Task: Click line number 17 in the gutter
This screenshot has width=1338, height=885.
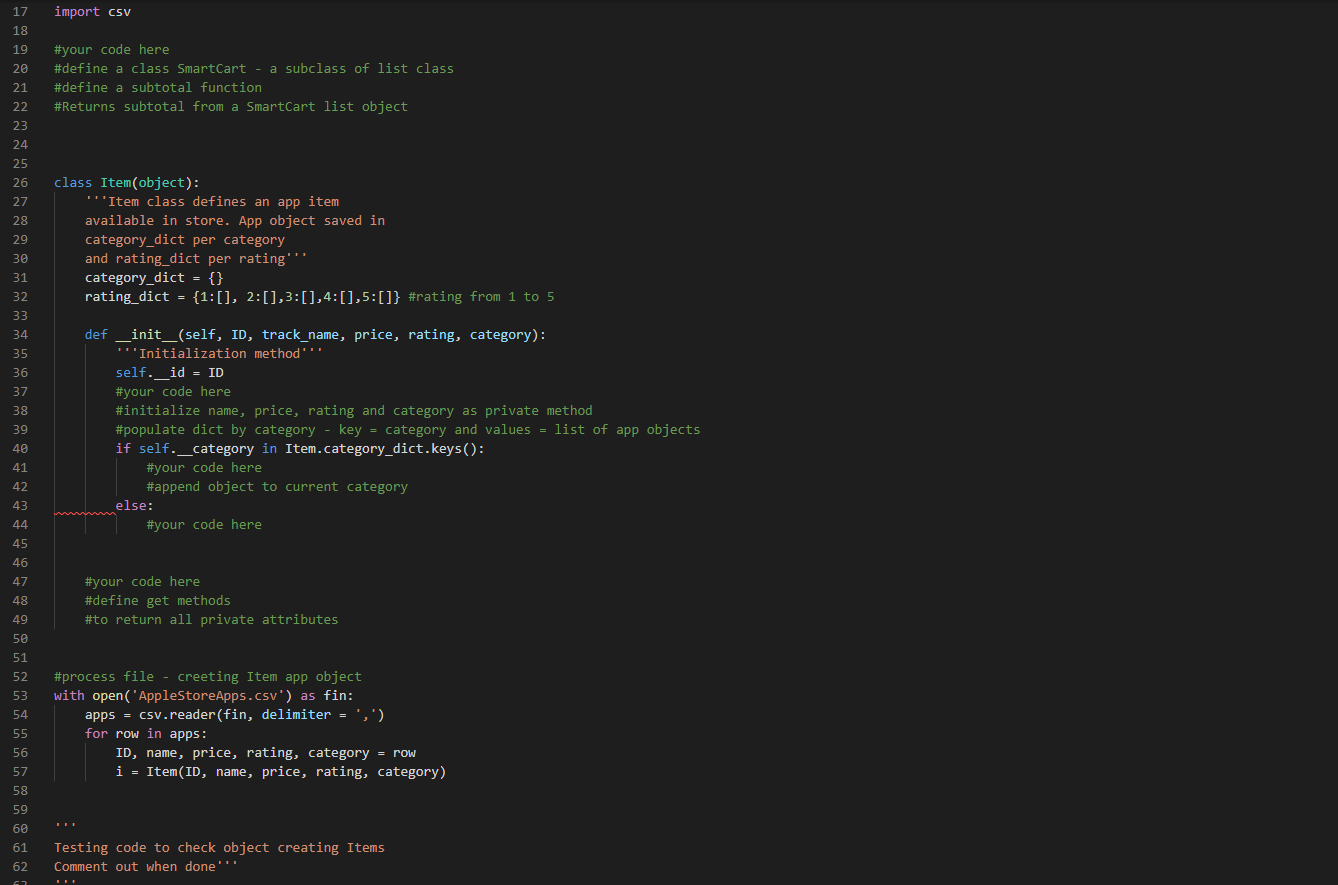Action: point(20,12)
